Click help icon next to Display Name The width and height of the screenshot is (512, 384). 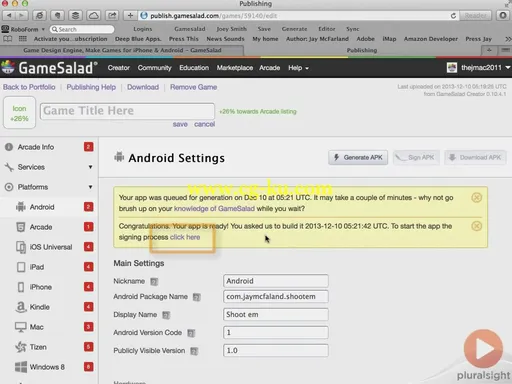pos(166,315)
